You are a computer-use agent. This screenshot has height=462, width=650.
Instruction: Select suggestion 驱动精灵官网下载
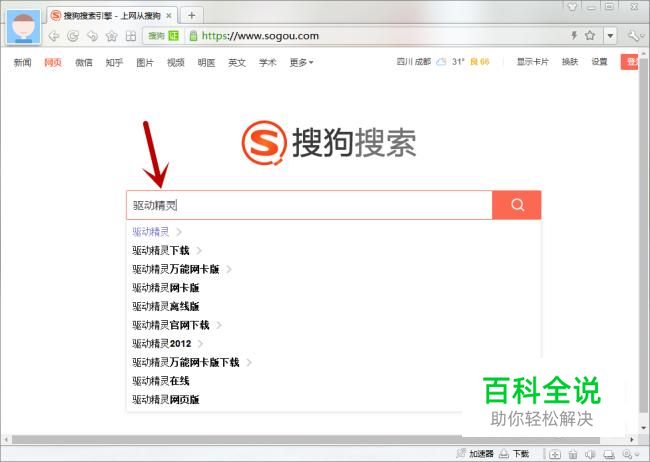click(171, 325)
